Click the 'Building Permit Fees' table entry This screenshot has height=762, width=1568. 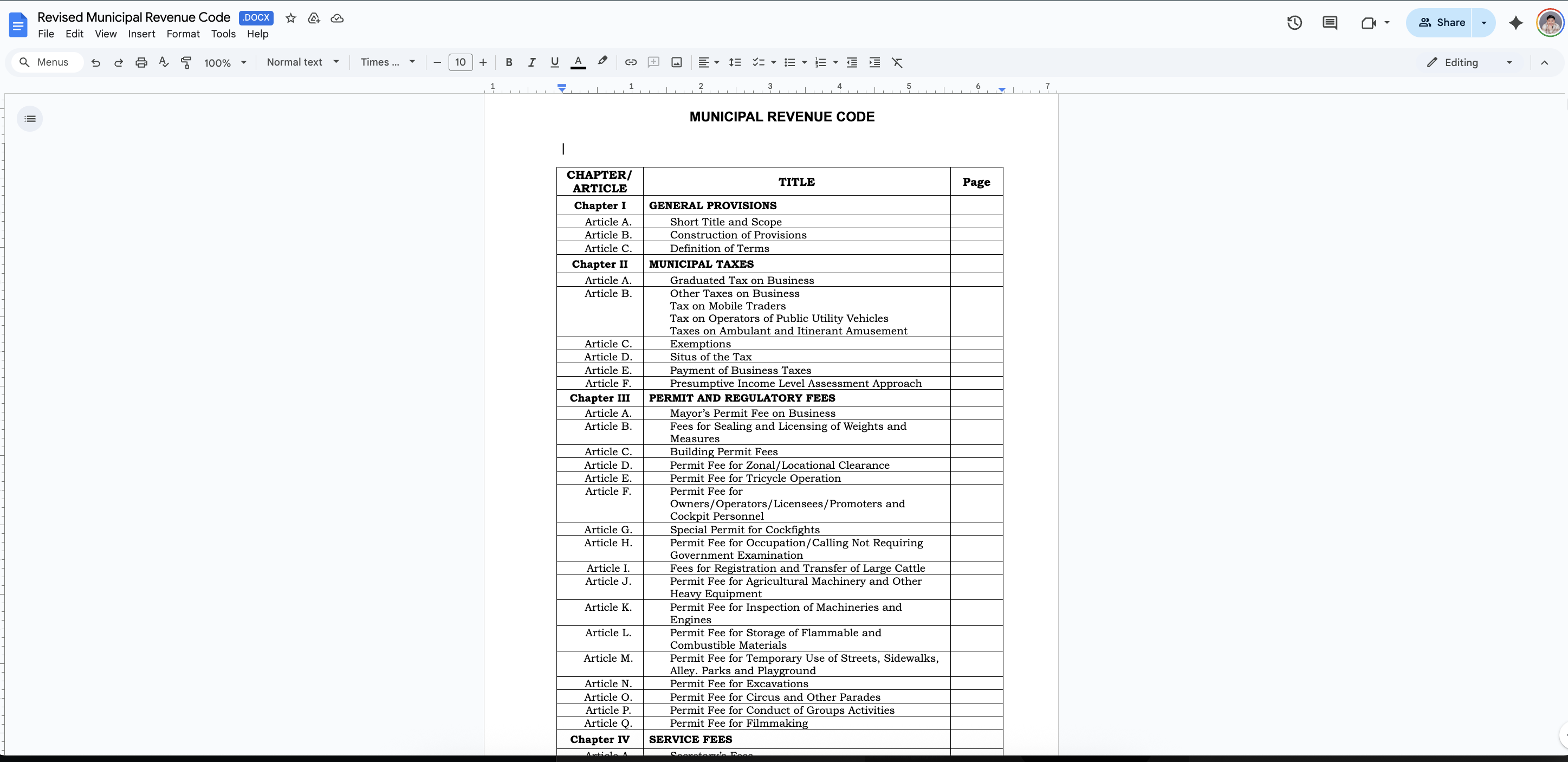[x=724, y=451]
